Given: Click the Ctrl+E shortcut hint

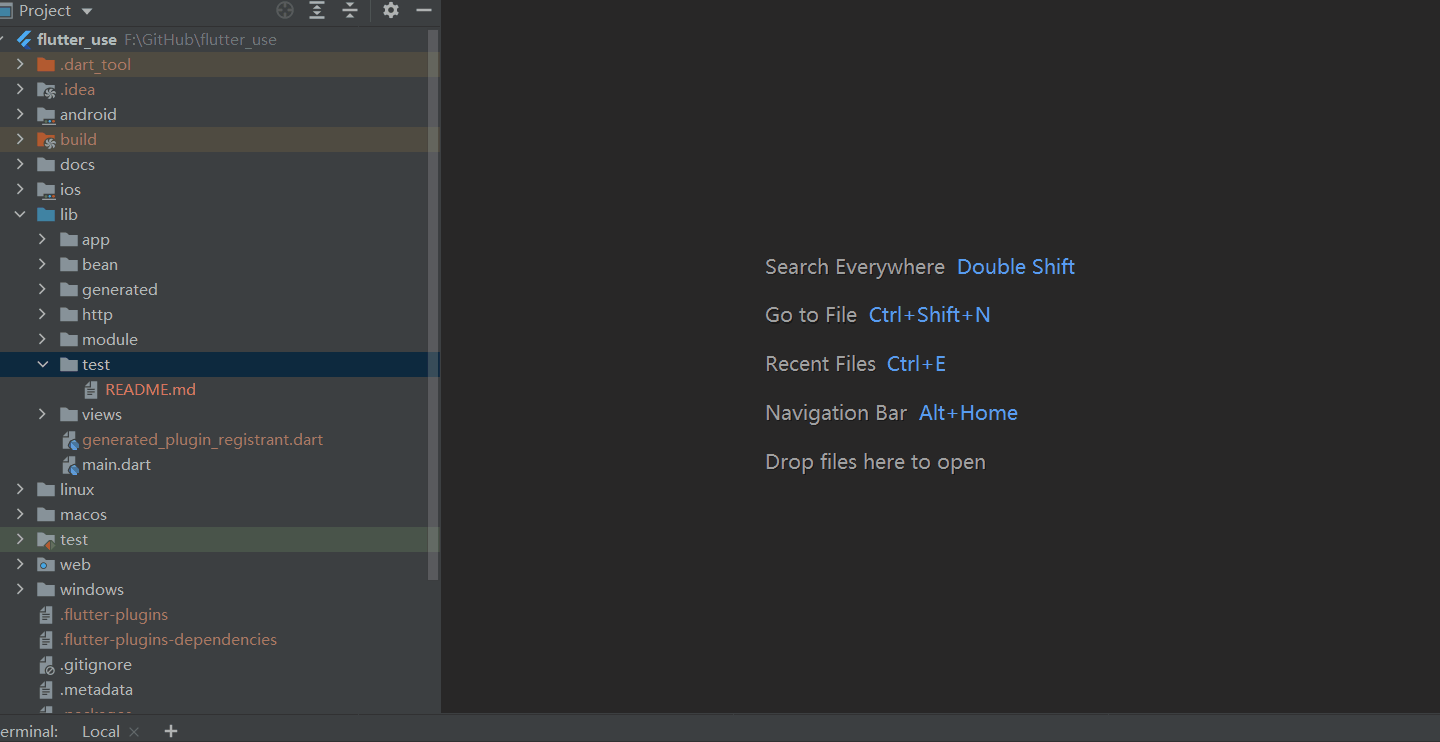Looking at the screenshot, I should [917, 364].
